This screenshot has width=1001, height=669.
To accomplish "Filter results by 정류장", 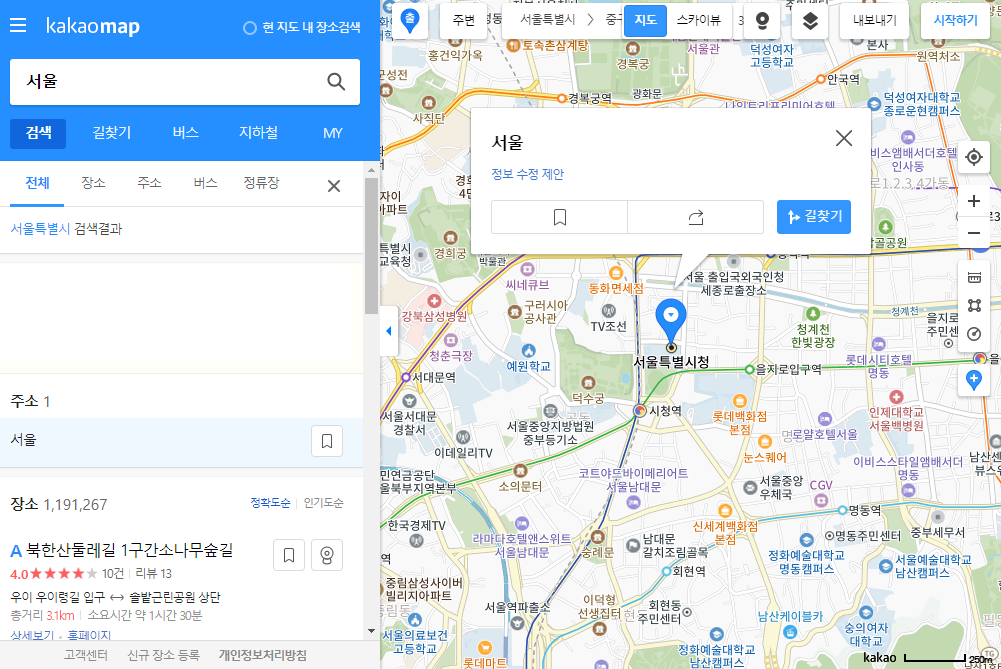I will point(261,183).
